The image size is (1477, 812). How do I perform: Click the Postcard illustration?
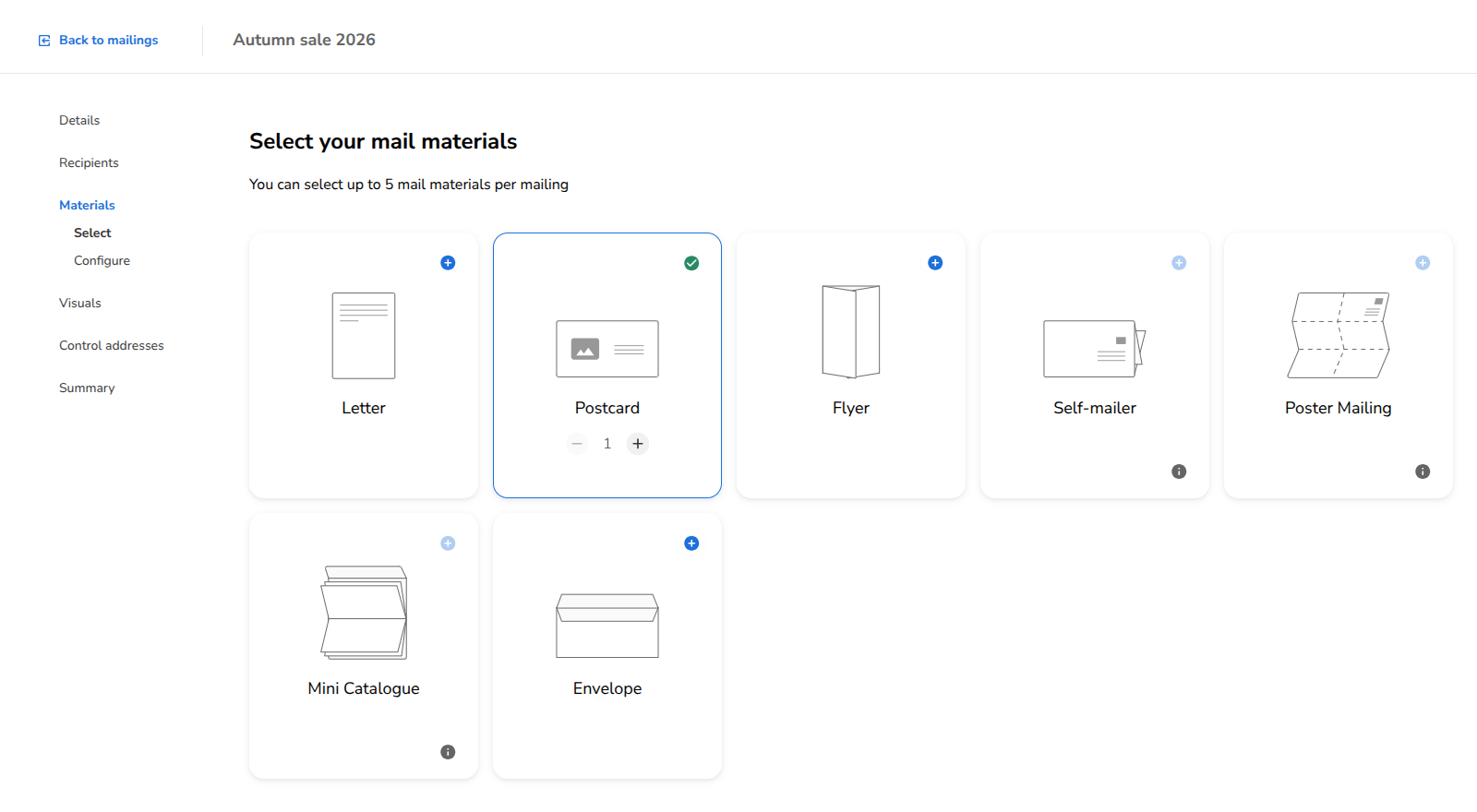pyautogui.click(x=607, y=349)
